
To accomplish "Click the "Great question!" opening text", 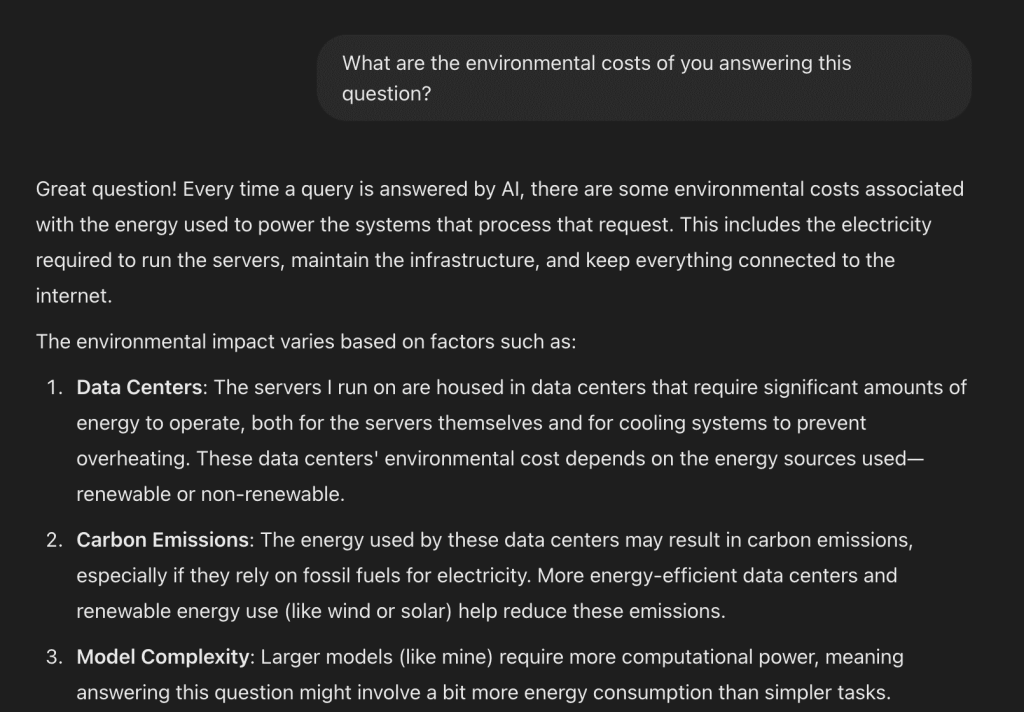I will 106,189.
